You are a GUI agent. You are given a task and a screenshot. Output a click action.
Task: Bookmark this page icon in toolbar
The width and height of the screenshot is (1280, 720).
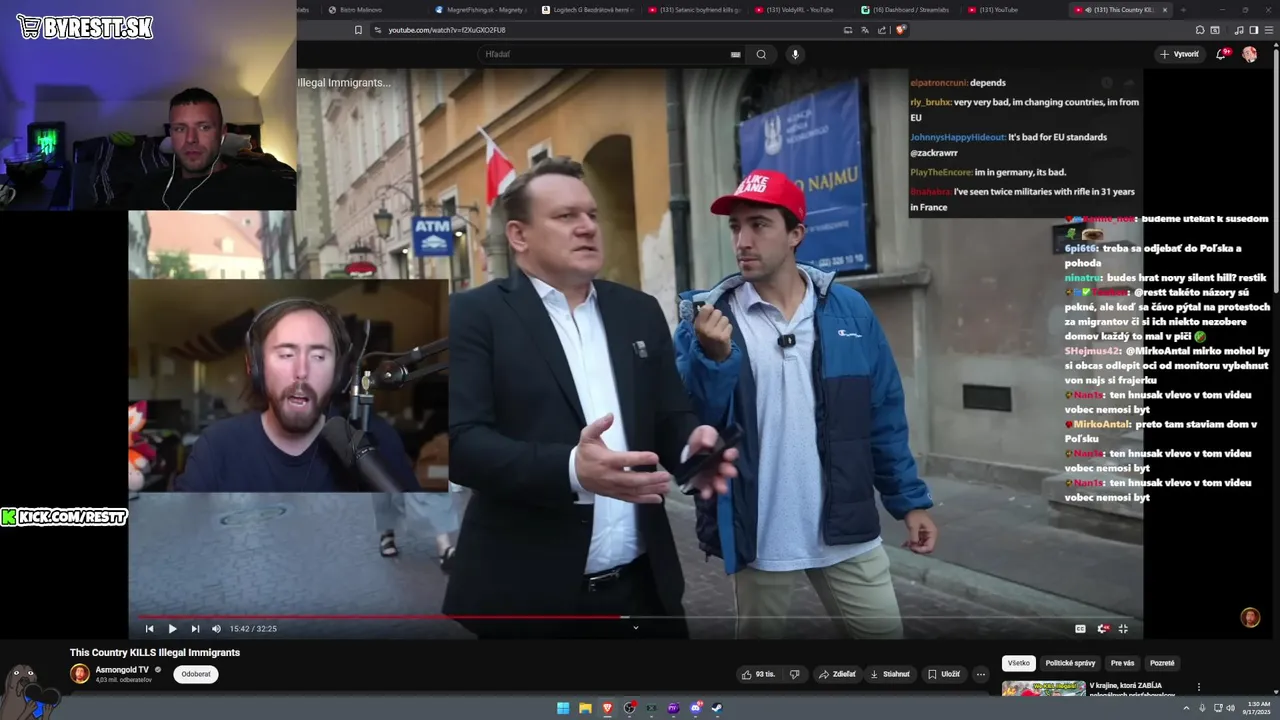tap(358, 30)
